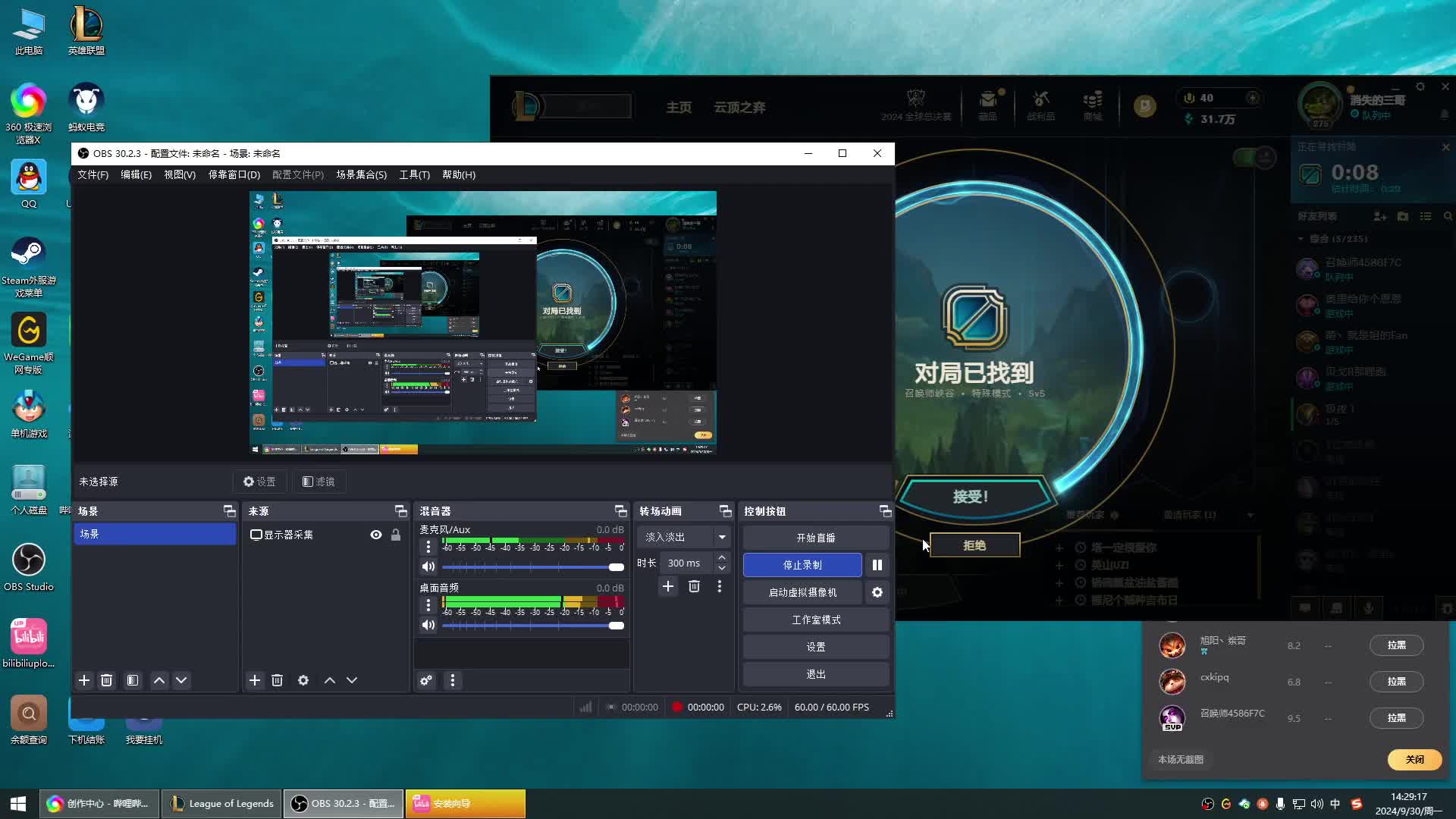Click 启动虚拟摄像机 button

point(802,592)
